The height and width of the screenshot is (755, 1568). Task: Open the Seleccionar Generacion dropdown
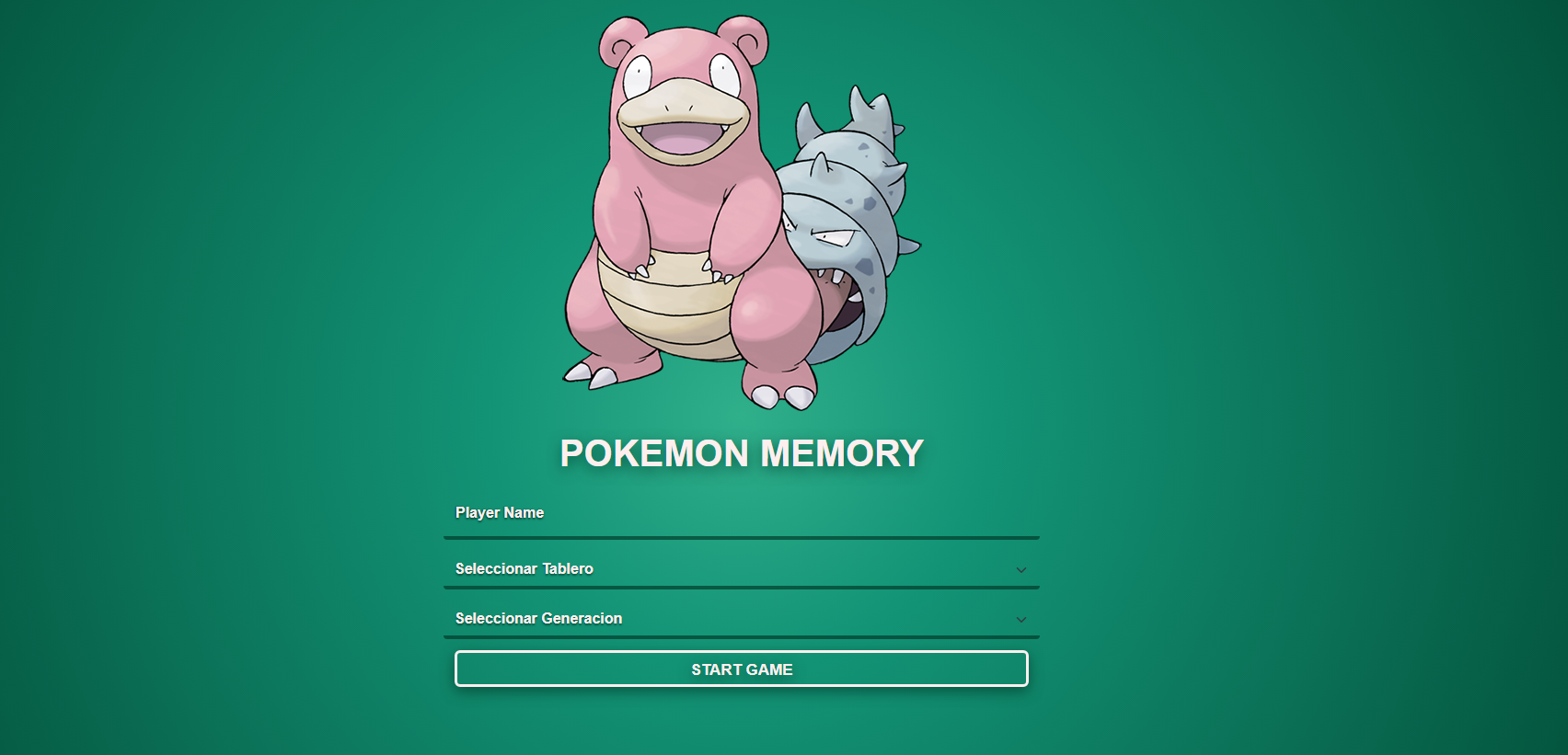(x=742, y=619)
